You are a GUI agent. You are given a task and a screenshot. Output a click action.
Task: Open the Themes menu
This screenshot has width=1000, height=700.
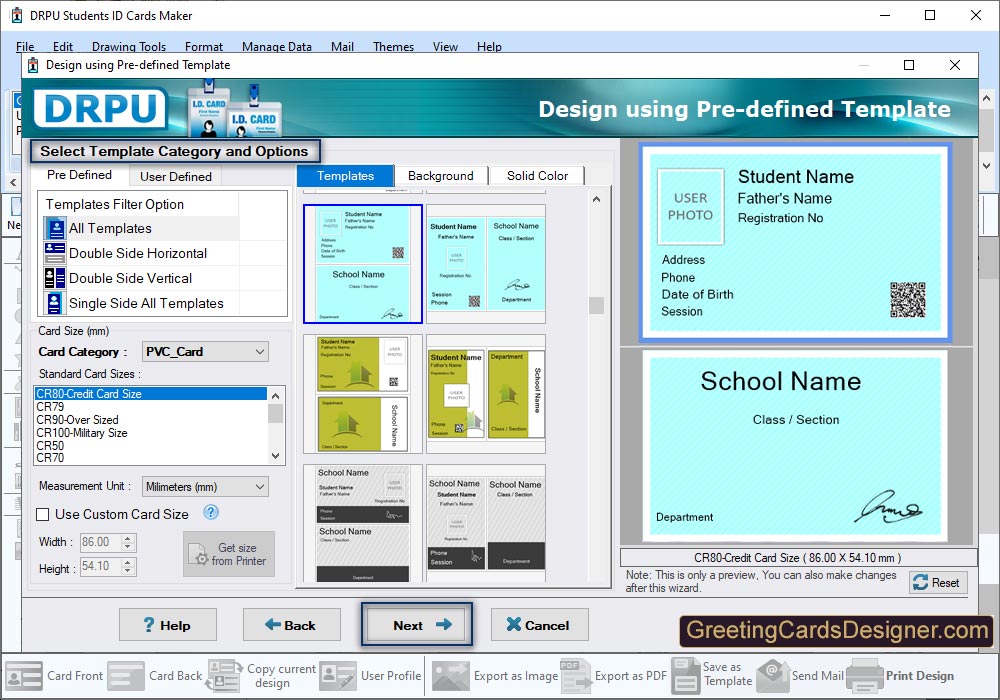click(393, 47)
